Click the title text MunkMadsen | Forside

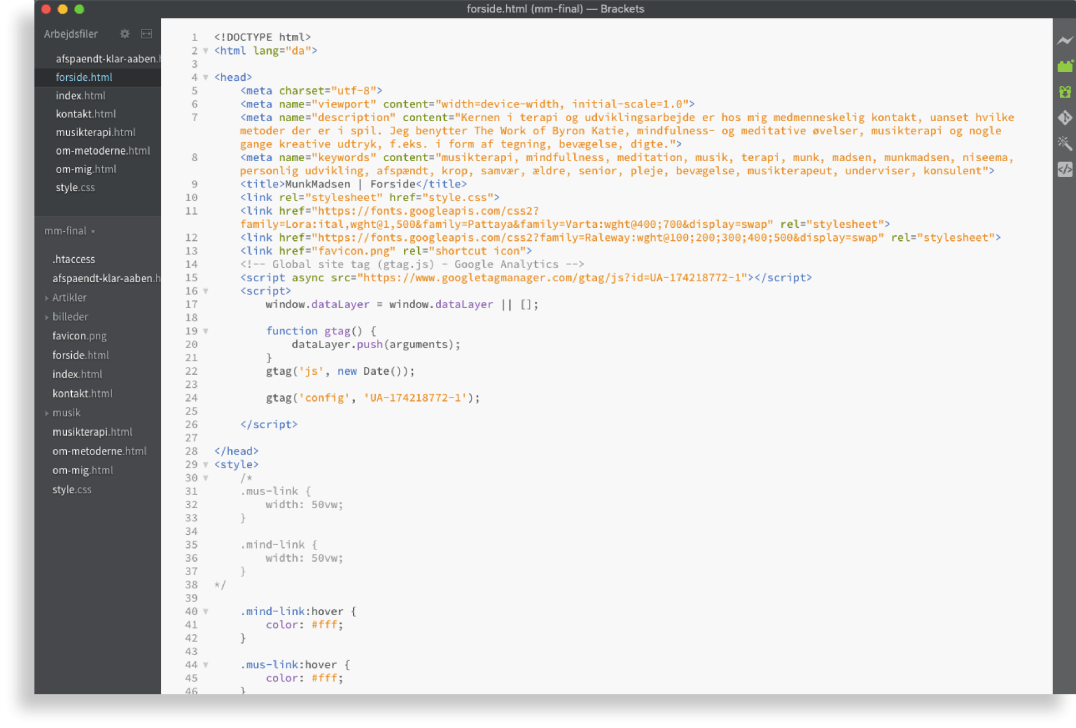point(350,185)
